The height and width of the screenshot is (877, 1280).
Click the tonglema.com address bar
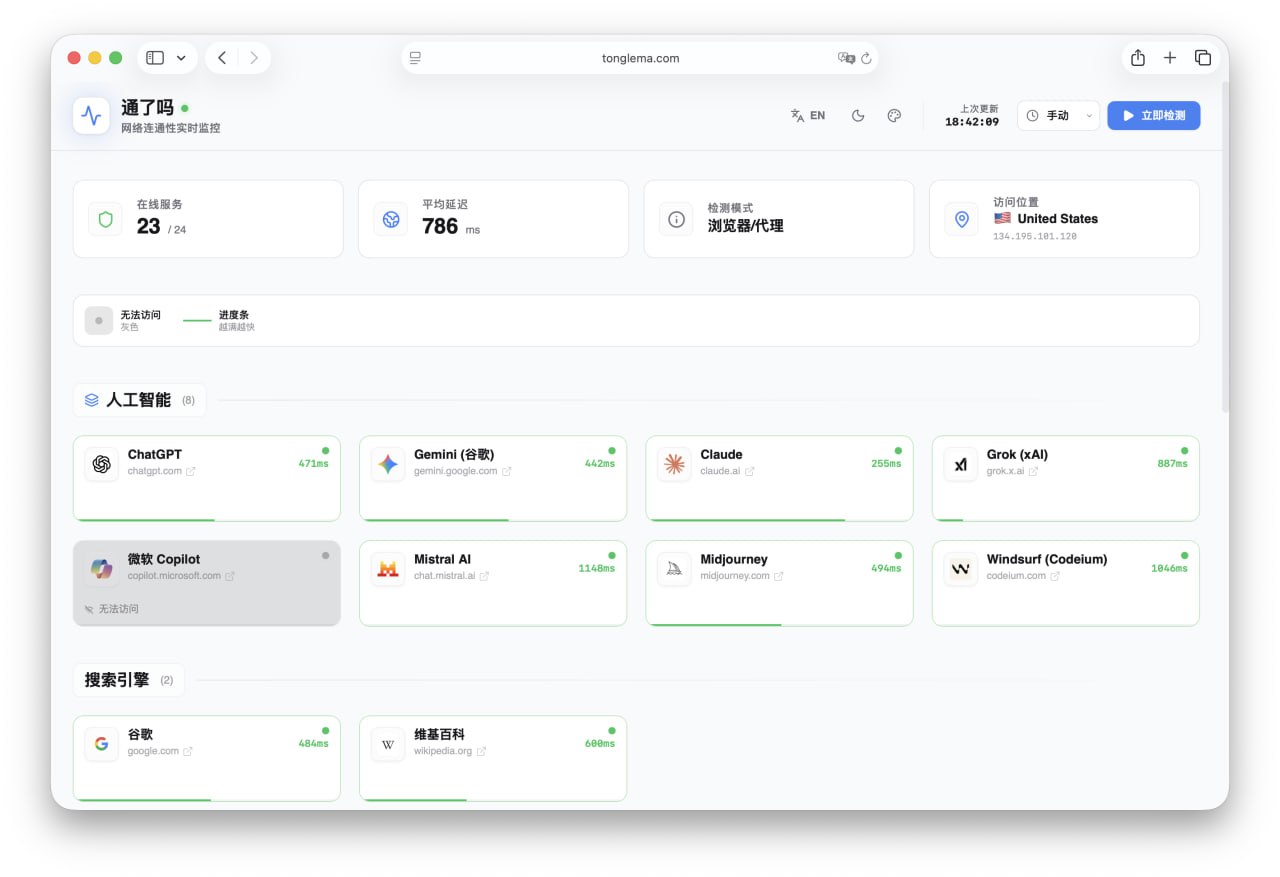[640, 58]
